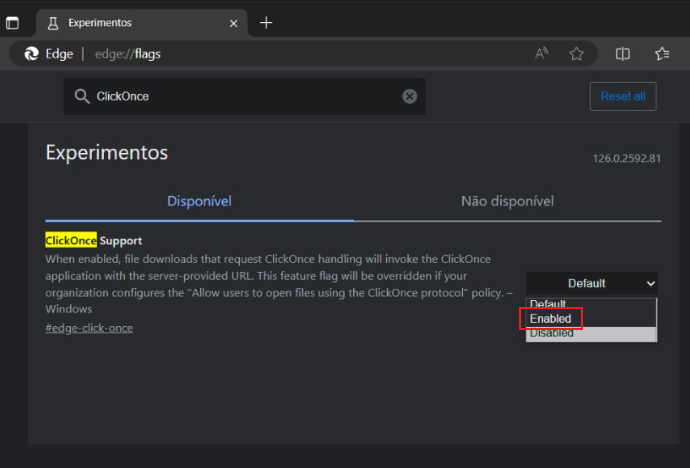
Task: Open the Favorites list icon
Action: pyautogui.click(x=662, y=54)
